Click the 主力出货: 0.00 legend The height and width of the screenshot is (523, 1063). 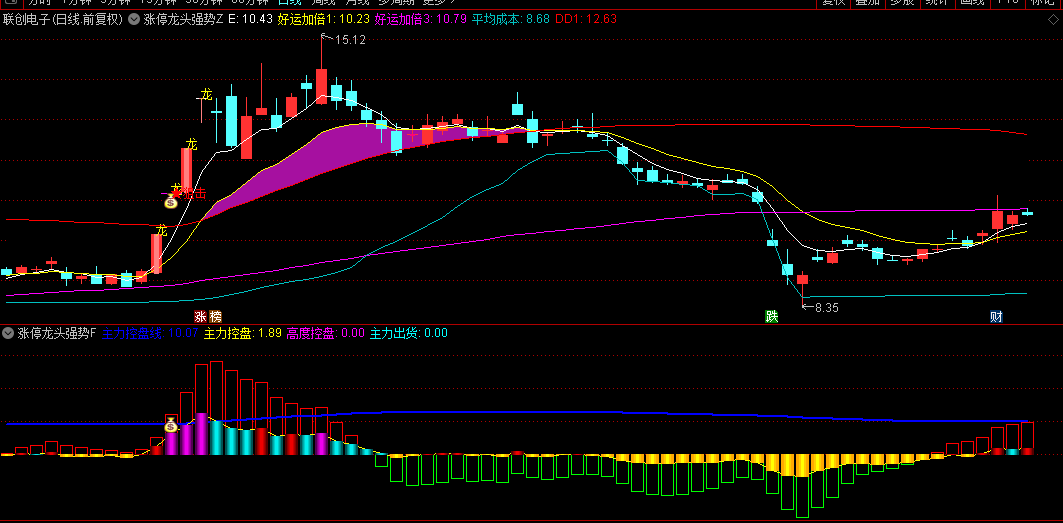(x=409, y=333)
